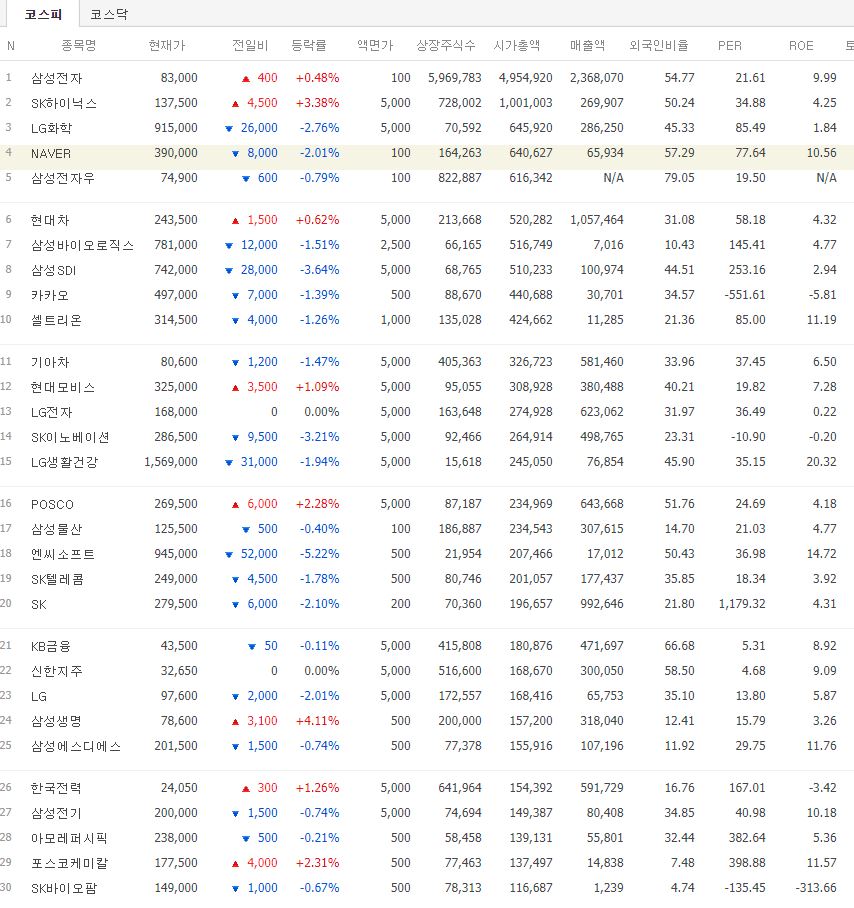Viewport: 854px width, 908px height.
Task: Click 엔씨소프트 change rate -5.22%
Action: click(x=320, y=554)
